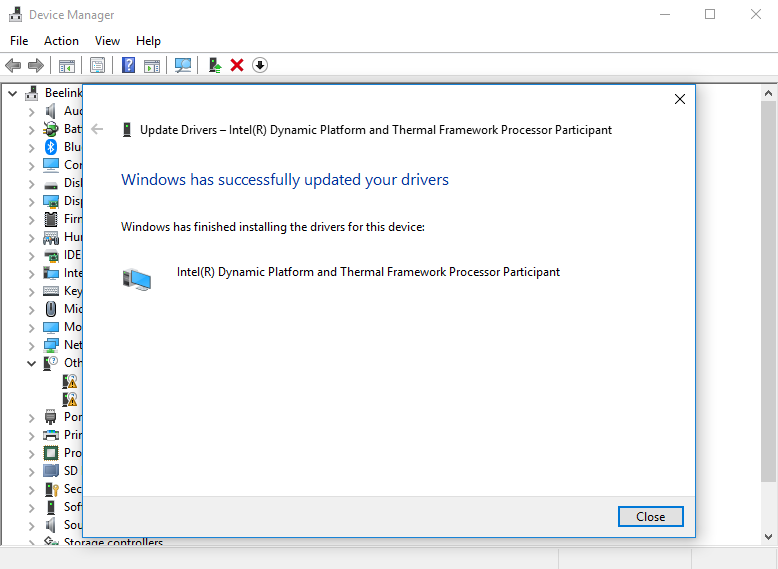
Task: Click the scrollbar up arrow
Action: 768,93
